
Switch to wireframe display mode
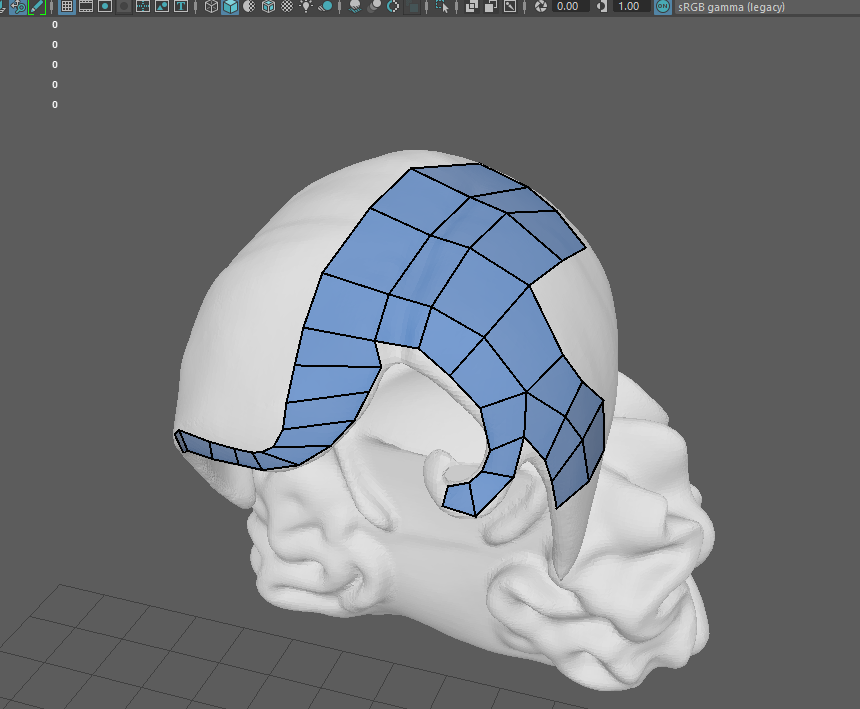[x=211, y=6]
